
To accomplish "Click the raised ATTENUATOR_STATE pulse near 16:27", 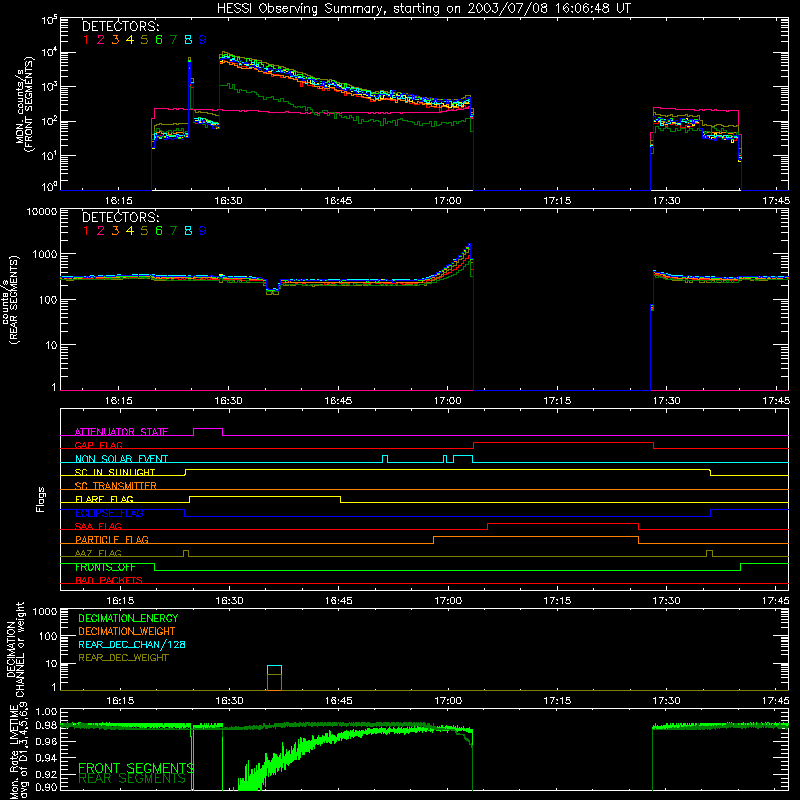I will [x=208, y=429].
